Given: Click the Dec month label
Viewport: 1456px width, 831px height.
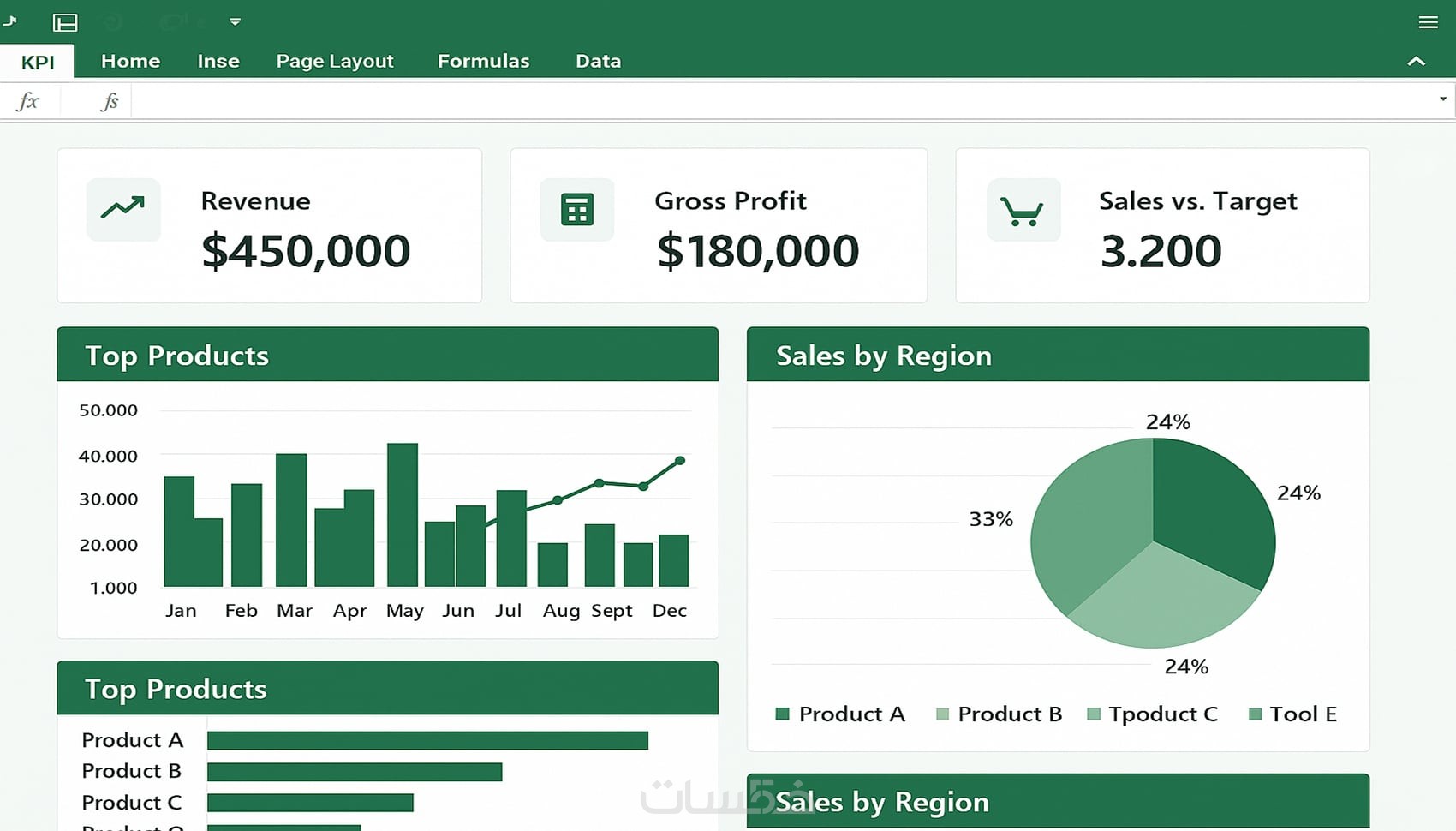Looking at the screenshot, I should (670, 611).
